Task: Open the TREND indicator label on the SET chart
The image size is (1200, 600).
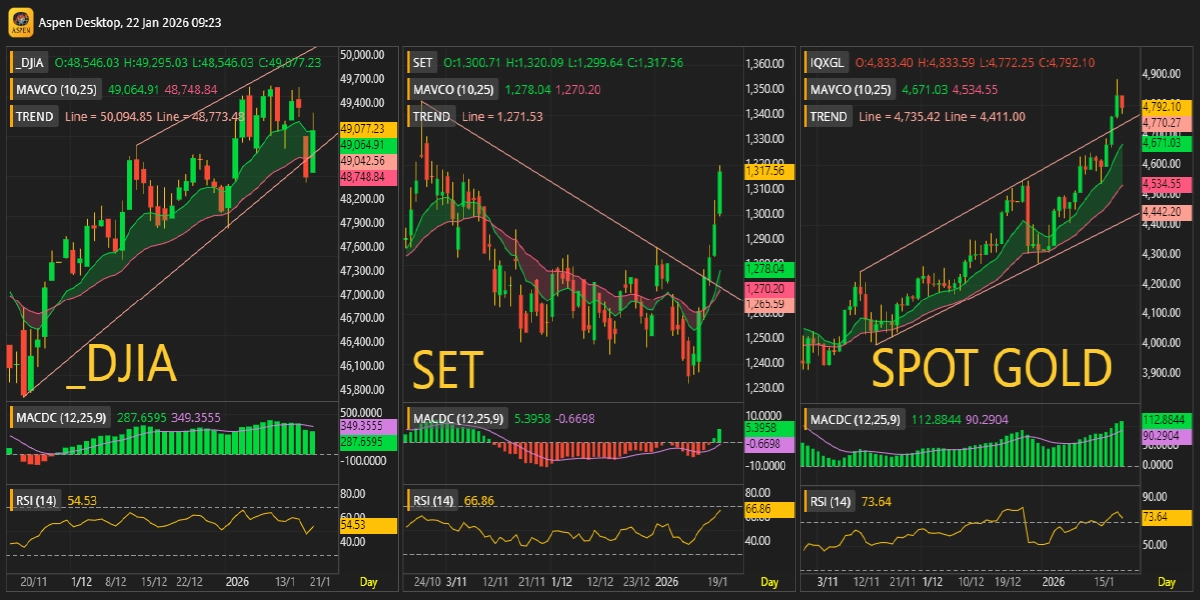Action: pyautogui.click(x=431, y=117)
